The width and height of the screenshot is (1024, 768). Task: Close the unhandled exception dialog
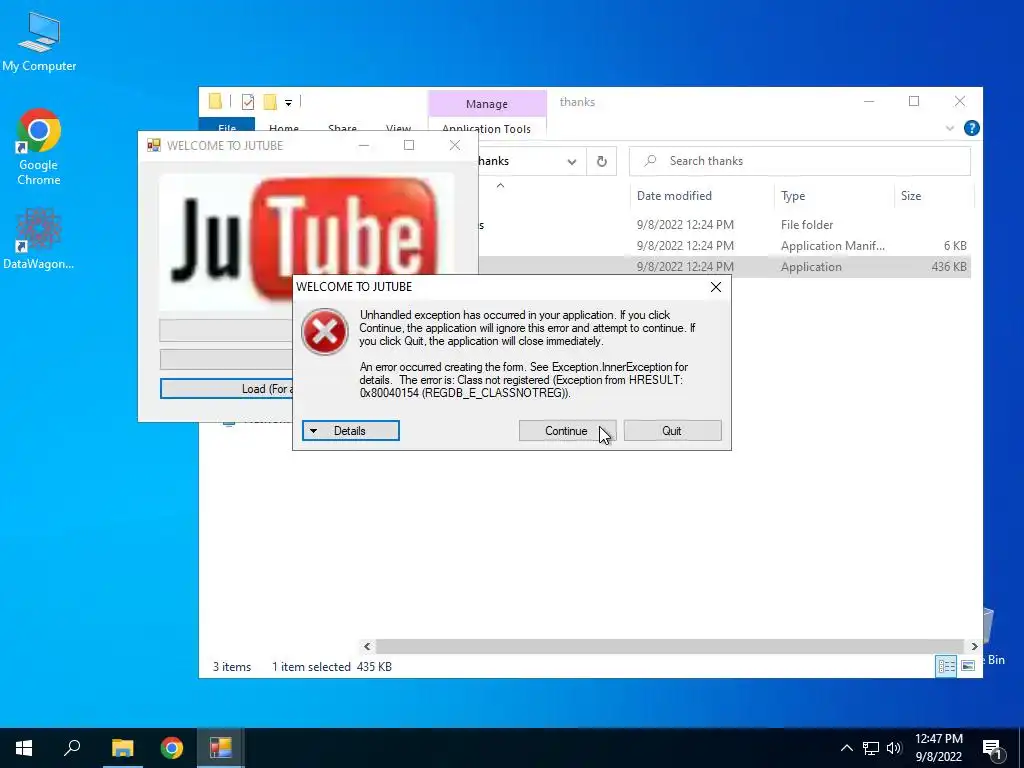(716, 287)
